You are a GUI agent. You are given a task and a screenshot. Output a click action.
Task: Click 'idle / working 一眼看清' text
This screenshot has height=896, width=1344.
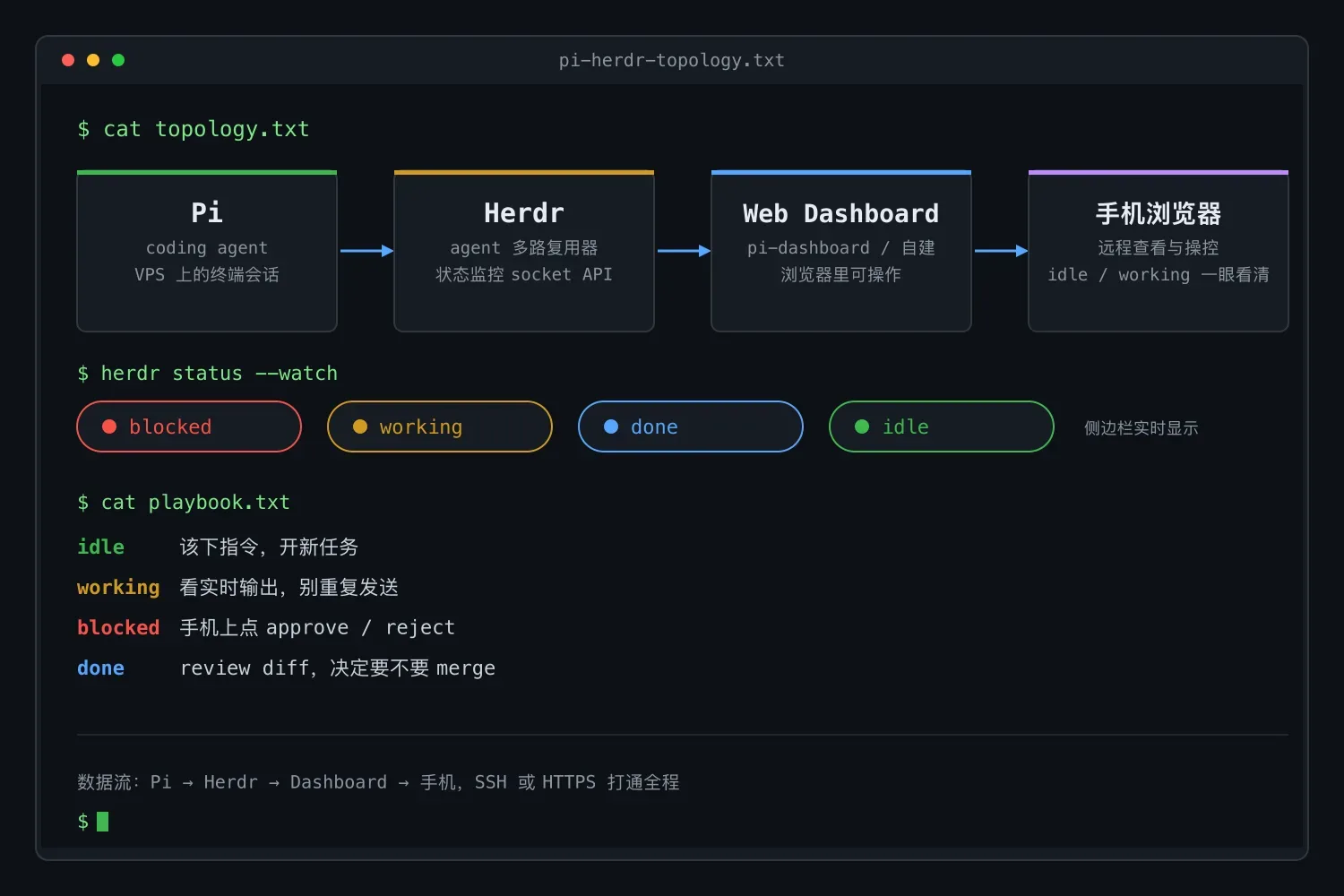coord(1159,274)
